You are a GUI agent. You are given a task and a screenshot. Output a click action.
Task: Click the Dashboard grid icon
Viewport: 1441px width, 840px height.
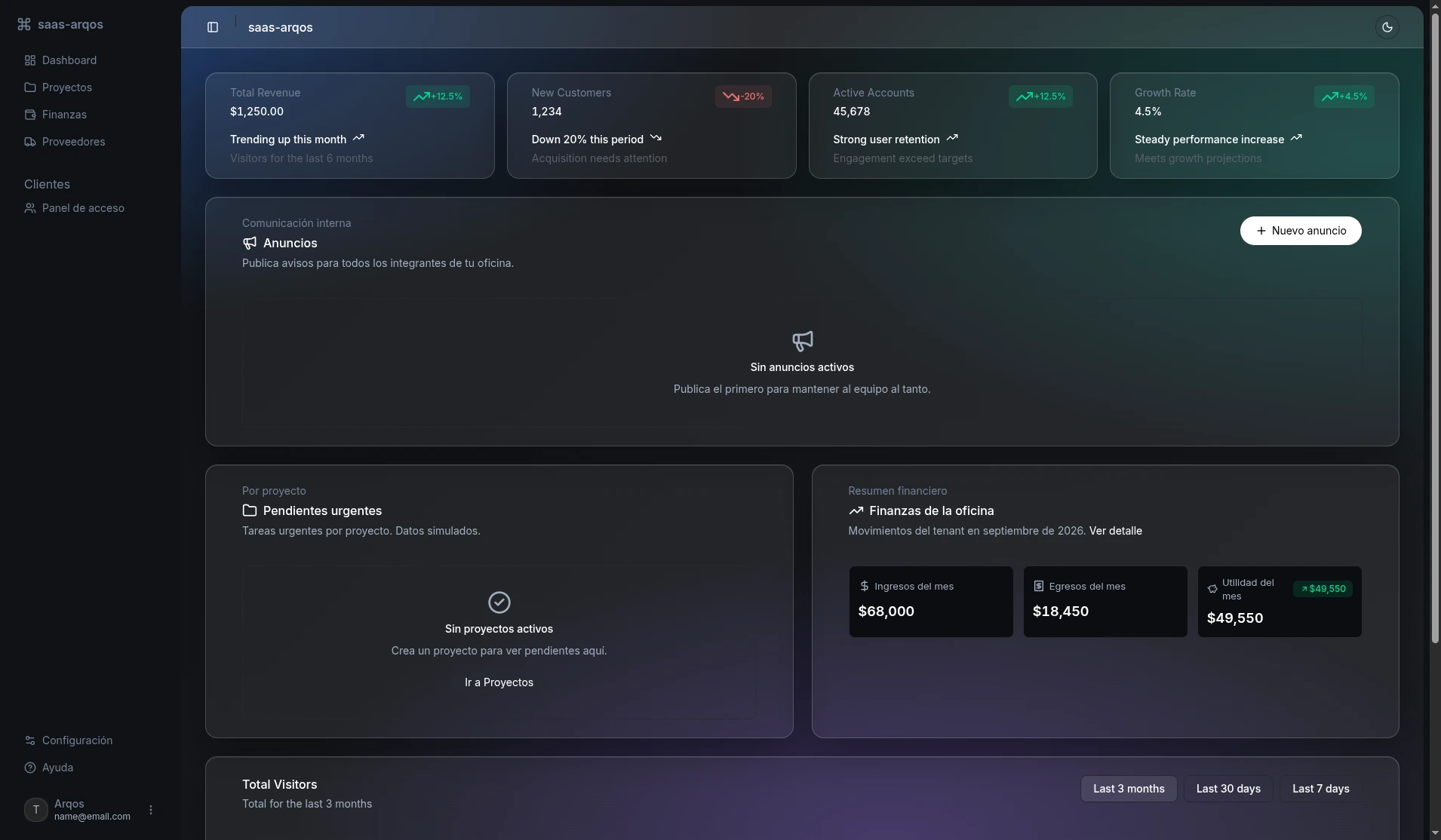30,60
